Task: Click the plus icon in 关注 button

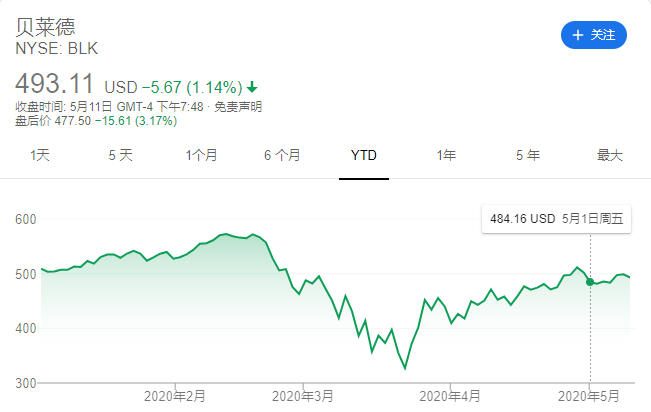Action: tap(577, 35)
